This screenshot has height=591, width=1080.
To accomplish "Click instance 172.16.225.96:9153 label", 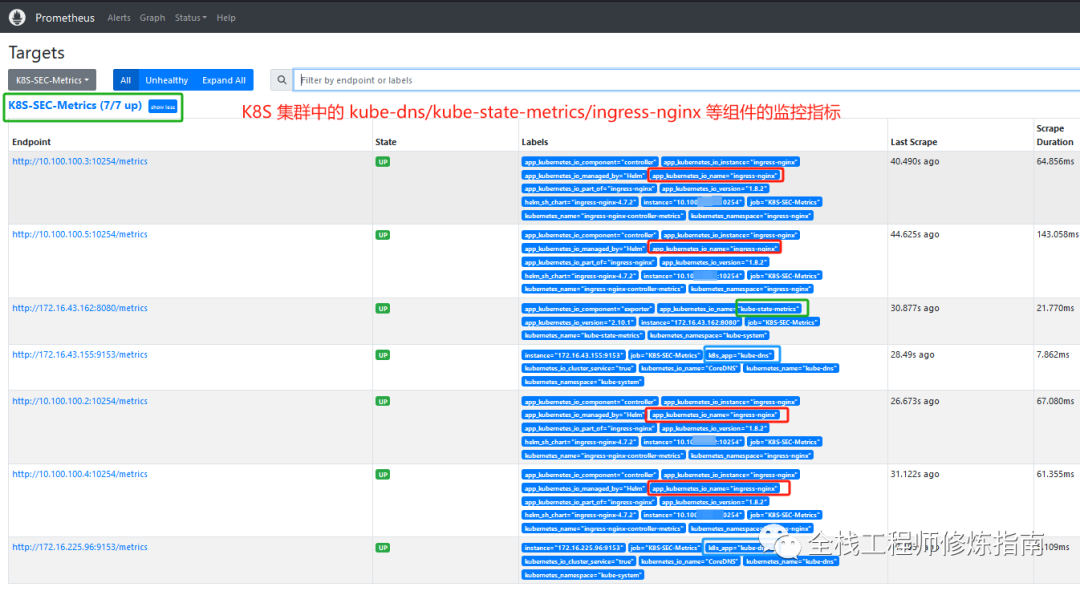I will coord(573,548).
